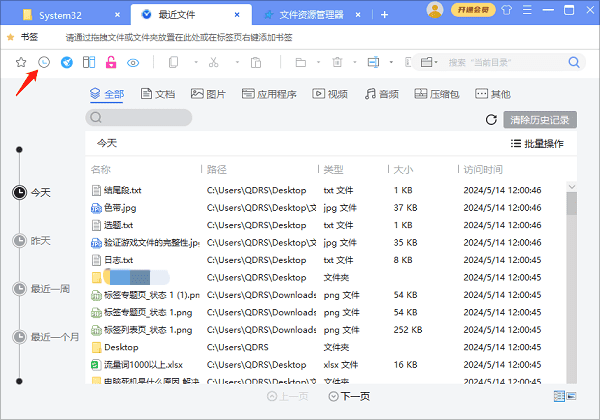Image resolution: width=600 pixels, height=420 pixels.
Task: Select the 文档 category tab
Action: click(x=158, y=94)
